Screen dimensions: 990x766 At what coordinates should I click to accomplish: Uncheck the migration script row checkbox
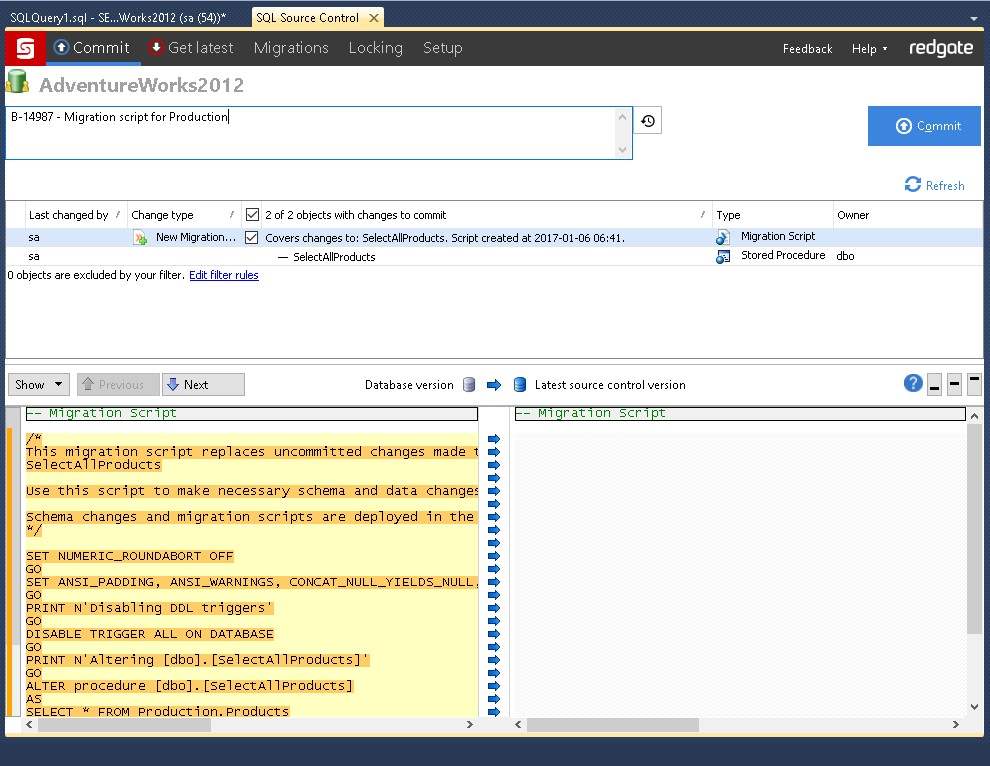click(x=252, y=238)
